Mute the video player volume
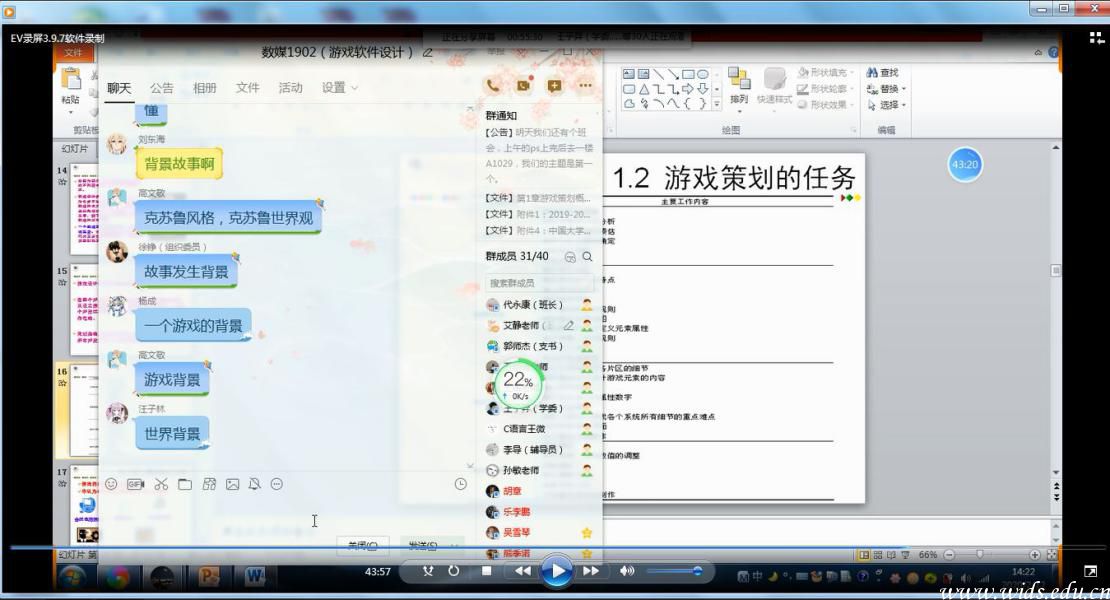This screenshot has width=1110, height=600. (627, 571)
